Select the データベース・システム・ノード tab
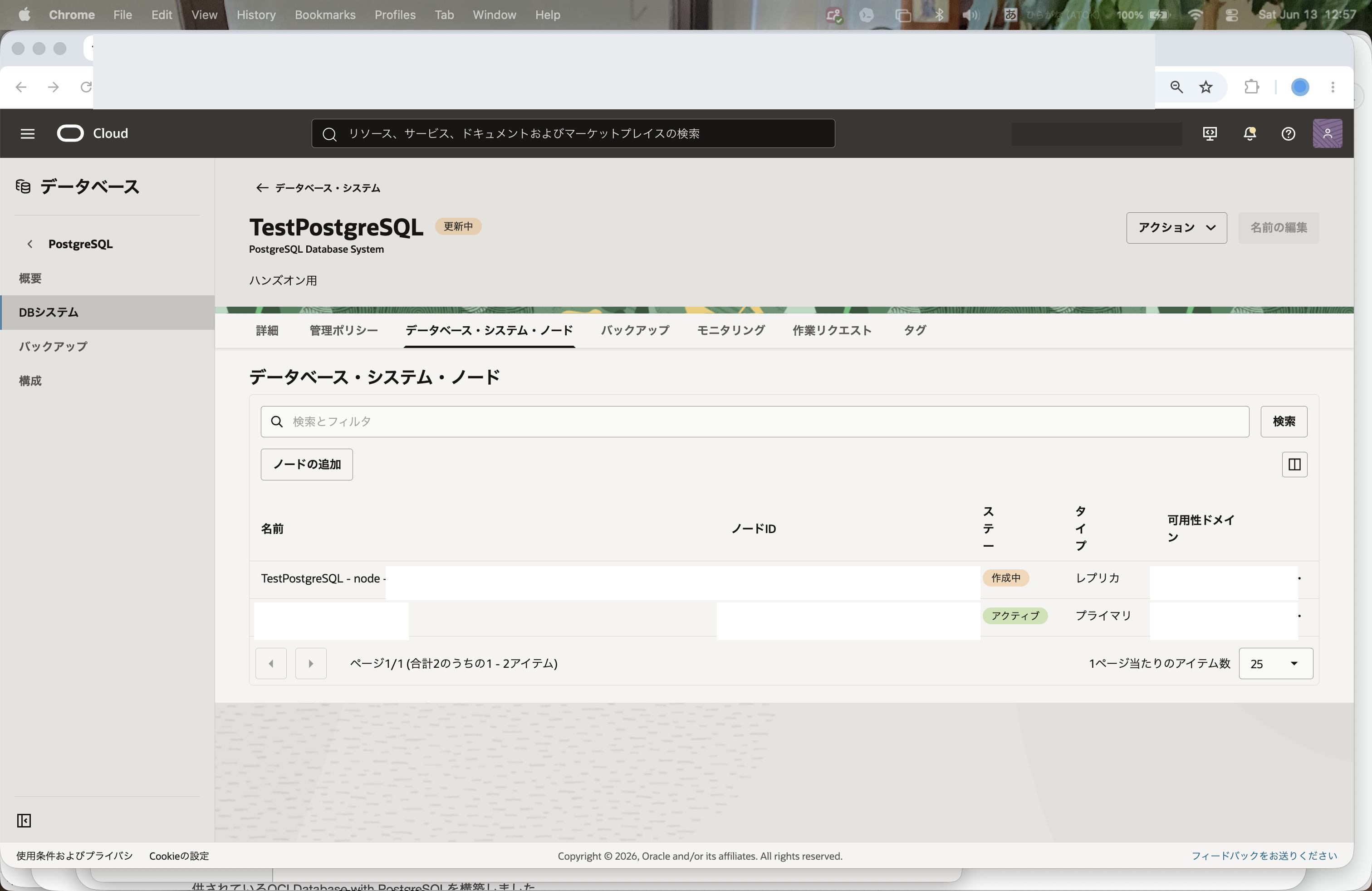 489,330
